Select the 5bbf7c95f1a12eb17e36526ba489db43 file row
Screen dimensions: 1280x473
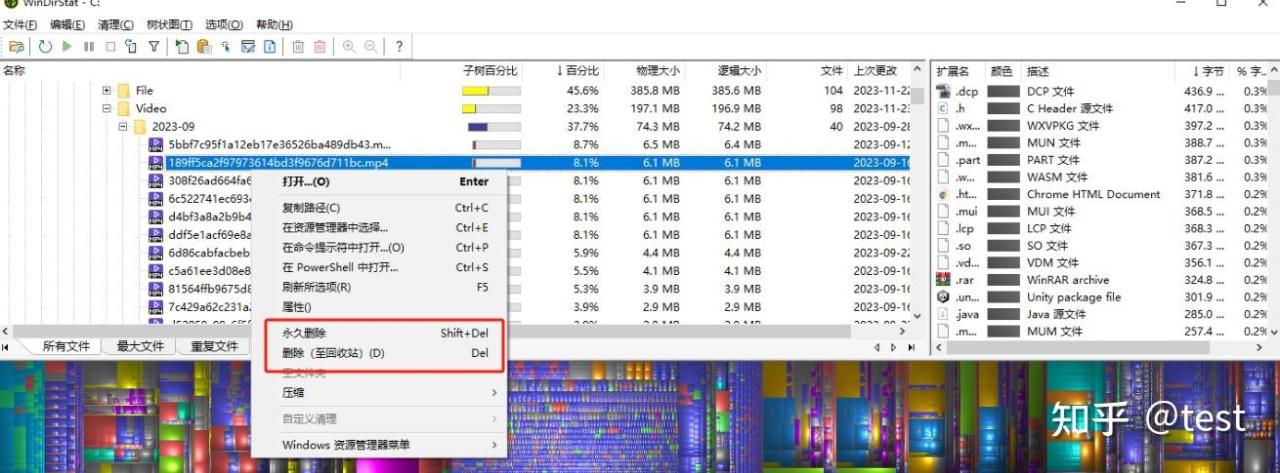pos(279,145)
